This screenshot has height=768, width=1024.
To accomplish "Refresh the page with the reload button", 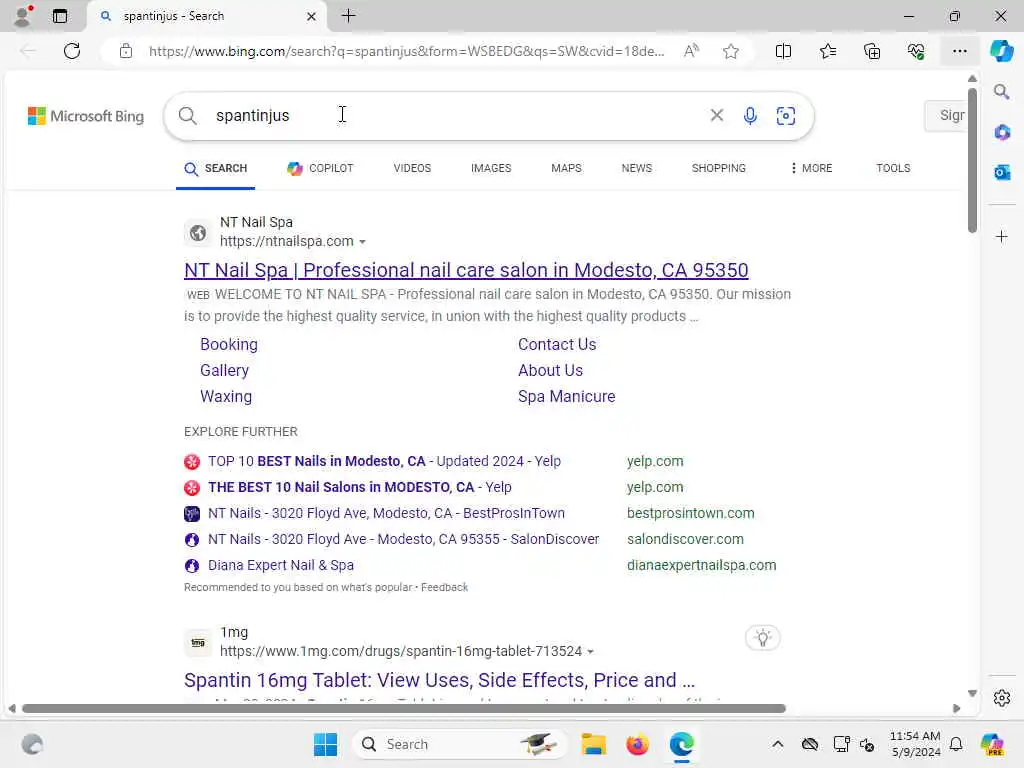I will (72, 51).
